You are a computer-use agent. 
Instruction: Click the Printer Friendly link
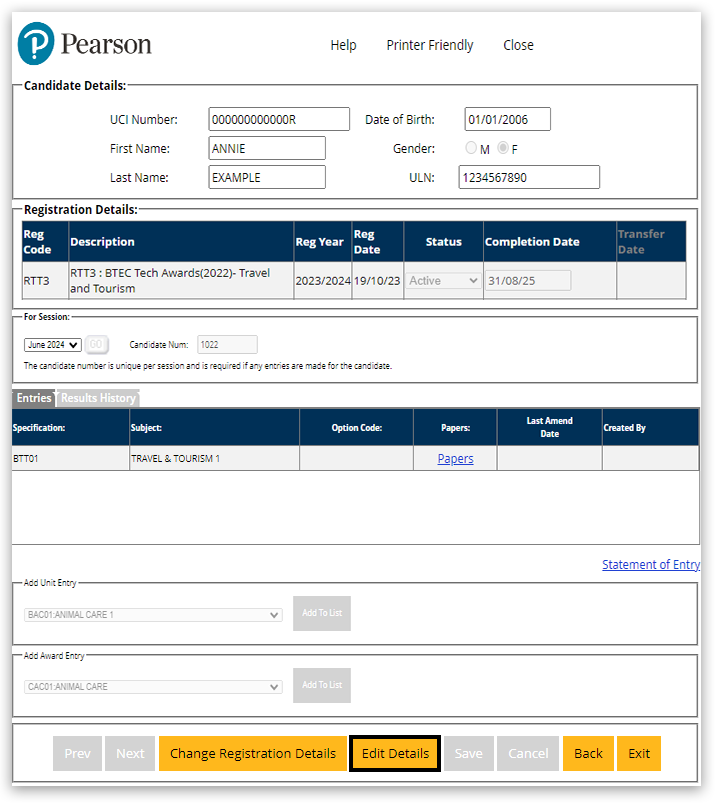pos(430,45)
